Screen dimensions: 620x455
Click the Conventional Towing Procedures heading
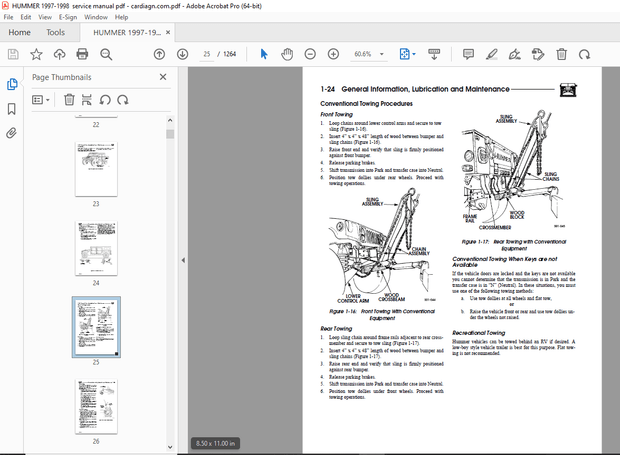coord(366,104)
